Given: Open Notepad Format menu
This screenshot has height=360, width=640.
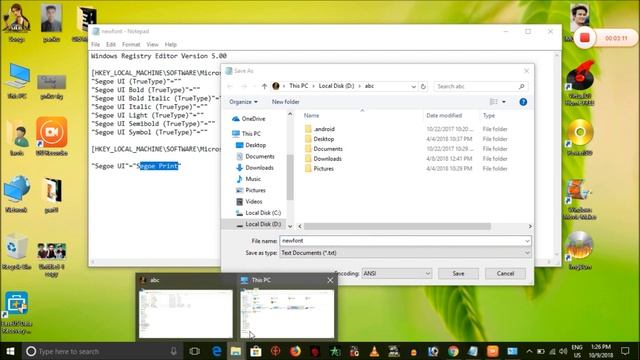Looking at the screenshot, I should pos(131,44).
